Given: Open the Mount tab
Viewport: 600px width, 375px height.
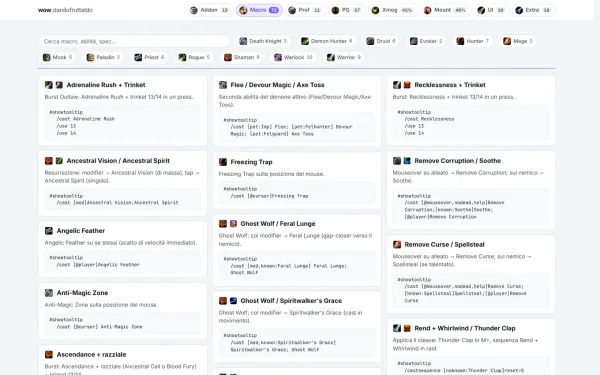Looking at the screenshot, I should (x=445, y=10).
